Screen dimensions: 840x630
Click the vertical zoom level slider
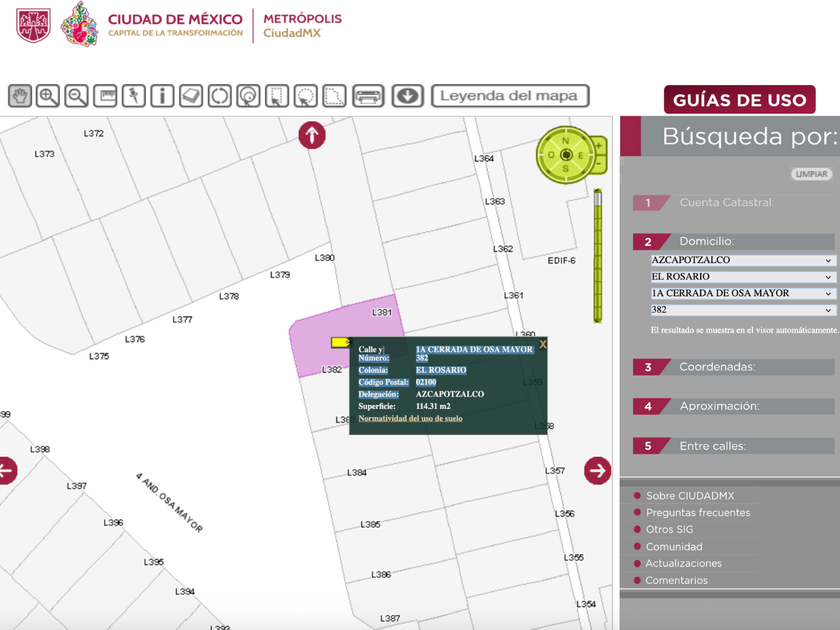pyautogui.click(x=598, y=256)
